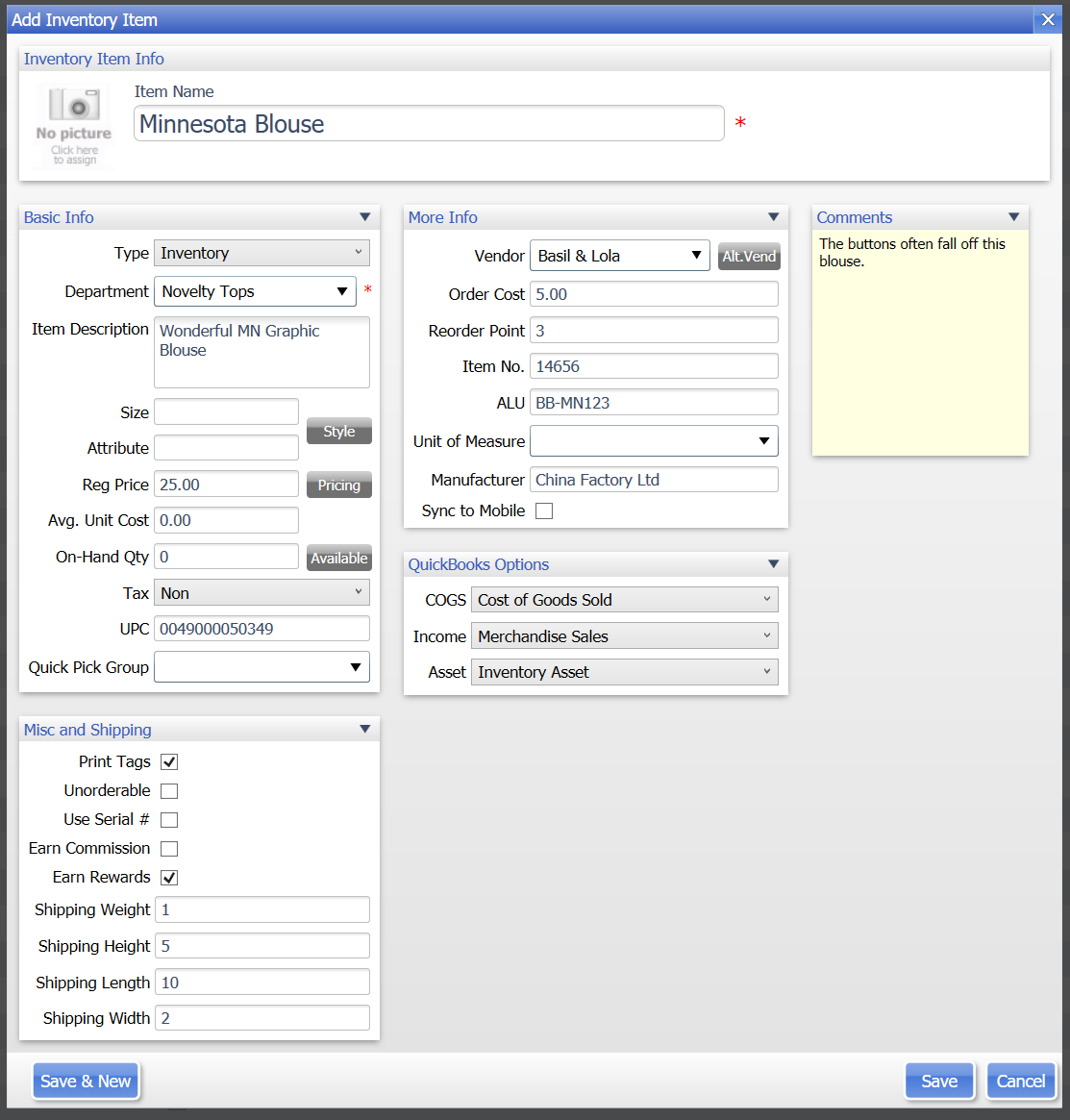Image resolution: width=1070 pixels, height=1120 pixels.
Task: Click the More Info panel title
Action: coord(443,217)
